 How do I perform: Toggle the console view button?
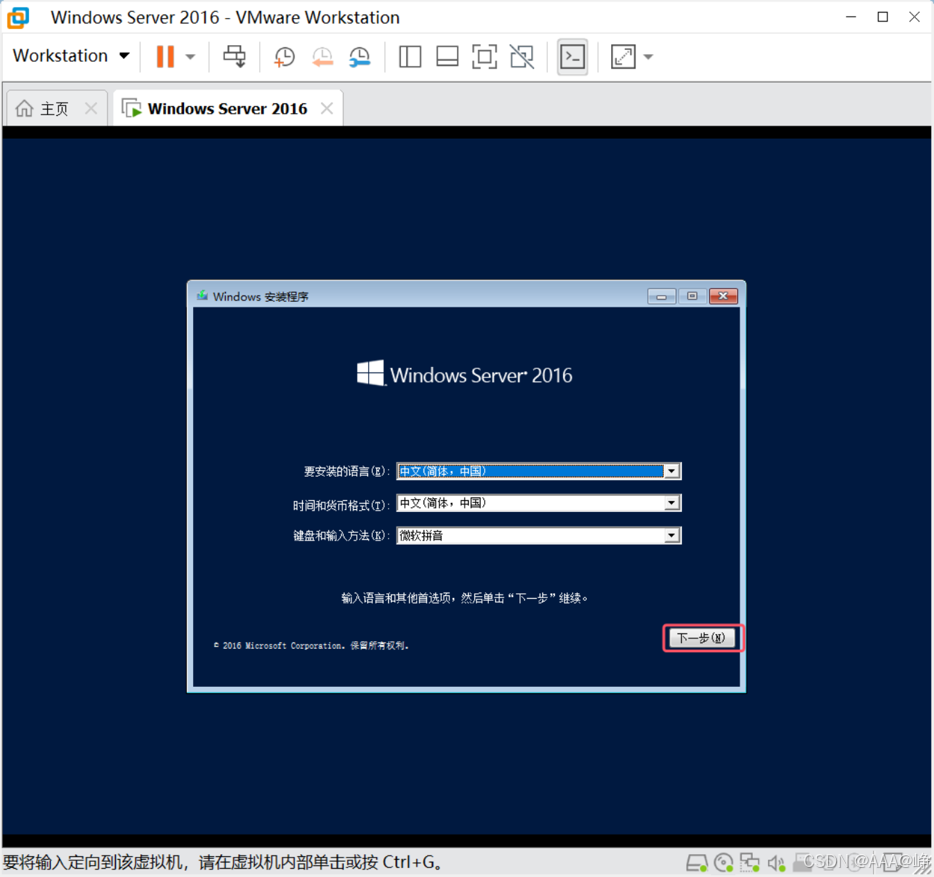pos(572,57)
